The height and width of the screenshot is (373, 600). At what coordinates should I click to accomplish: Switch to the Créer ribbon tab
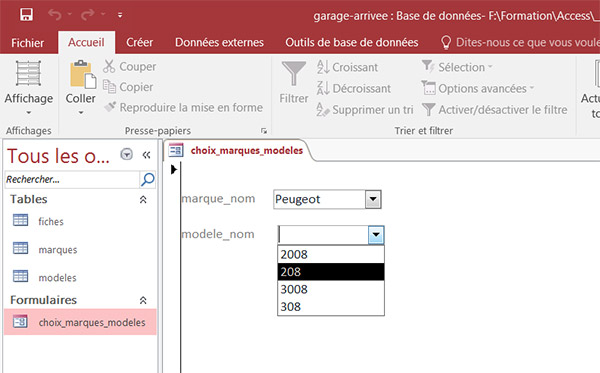coord(139,42)
